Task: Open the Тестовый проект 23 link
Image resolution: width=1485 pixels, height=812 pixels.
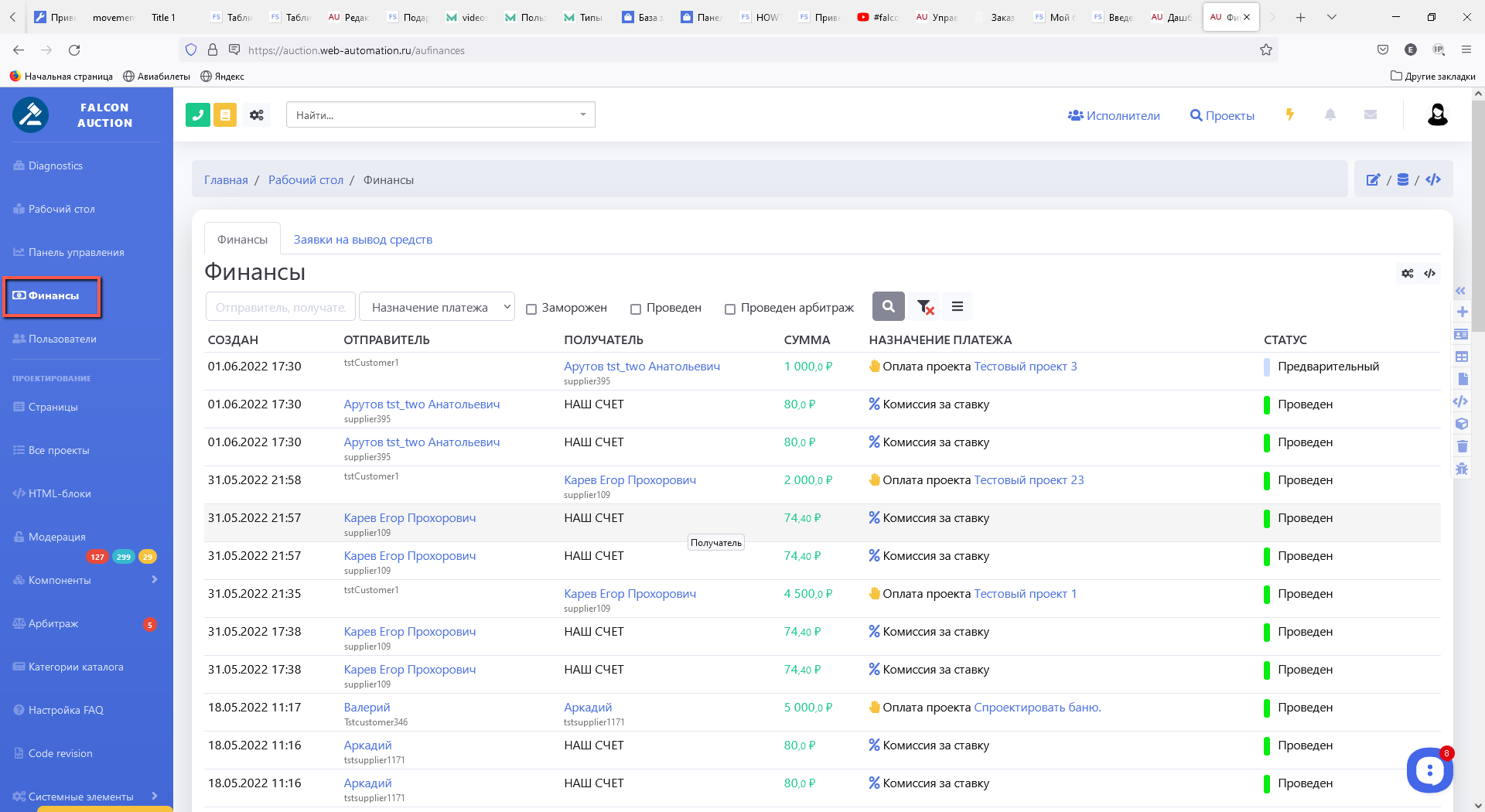Action: tap(1029, 480)
